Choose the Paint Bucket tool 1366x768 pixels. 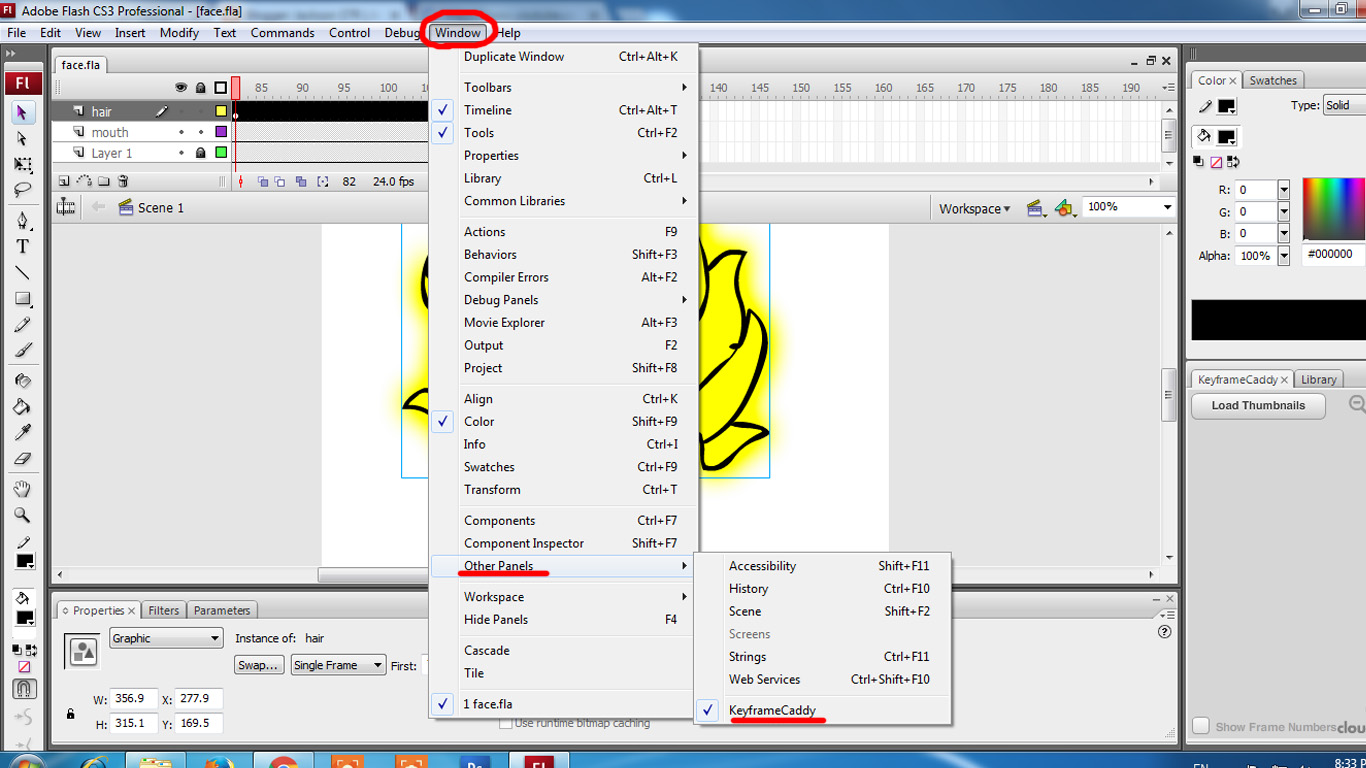(x=22, y=407)
